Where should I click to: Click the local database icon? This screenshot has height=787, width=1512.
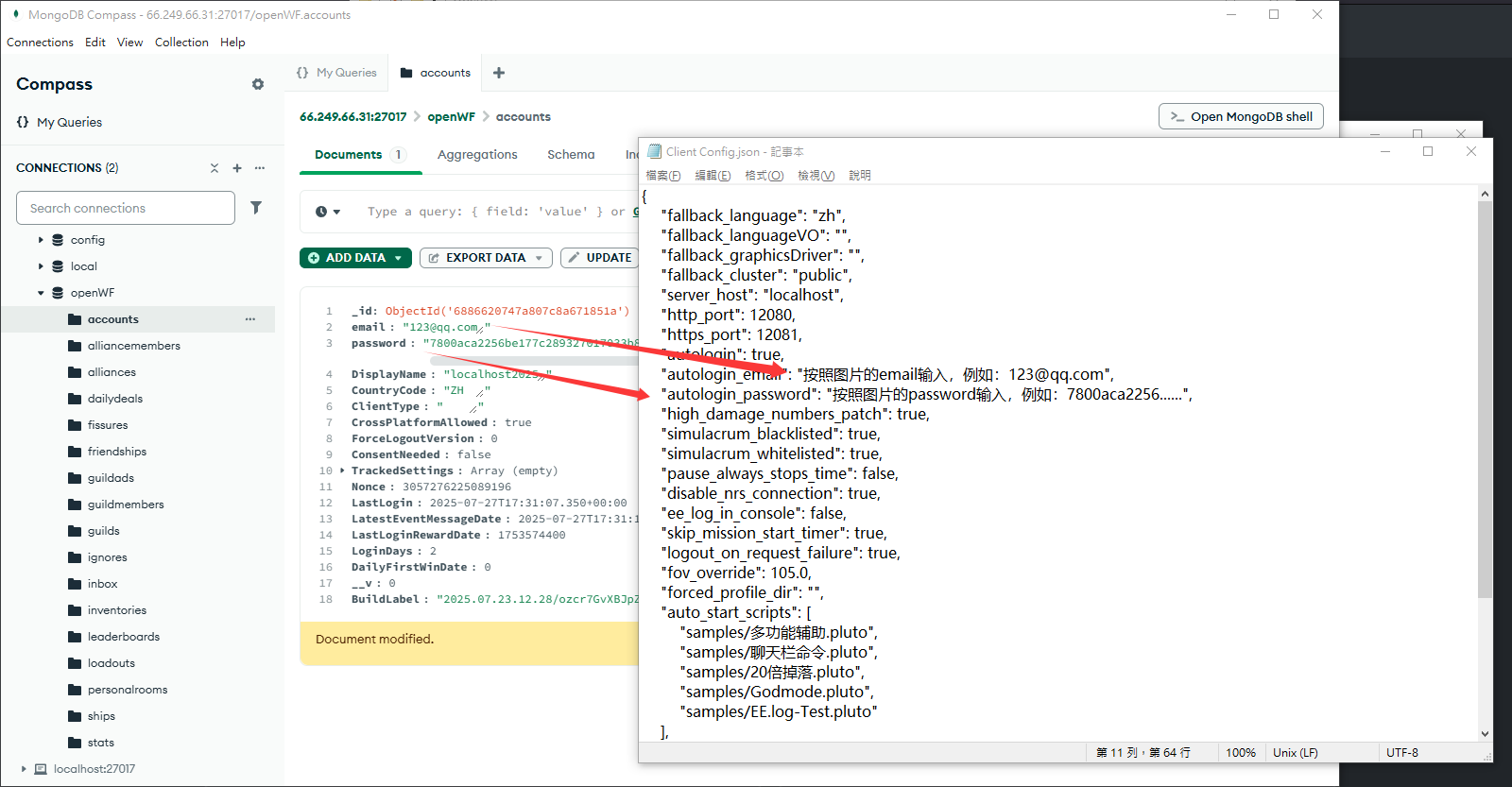(x=58, y=266)
